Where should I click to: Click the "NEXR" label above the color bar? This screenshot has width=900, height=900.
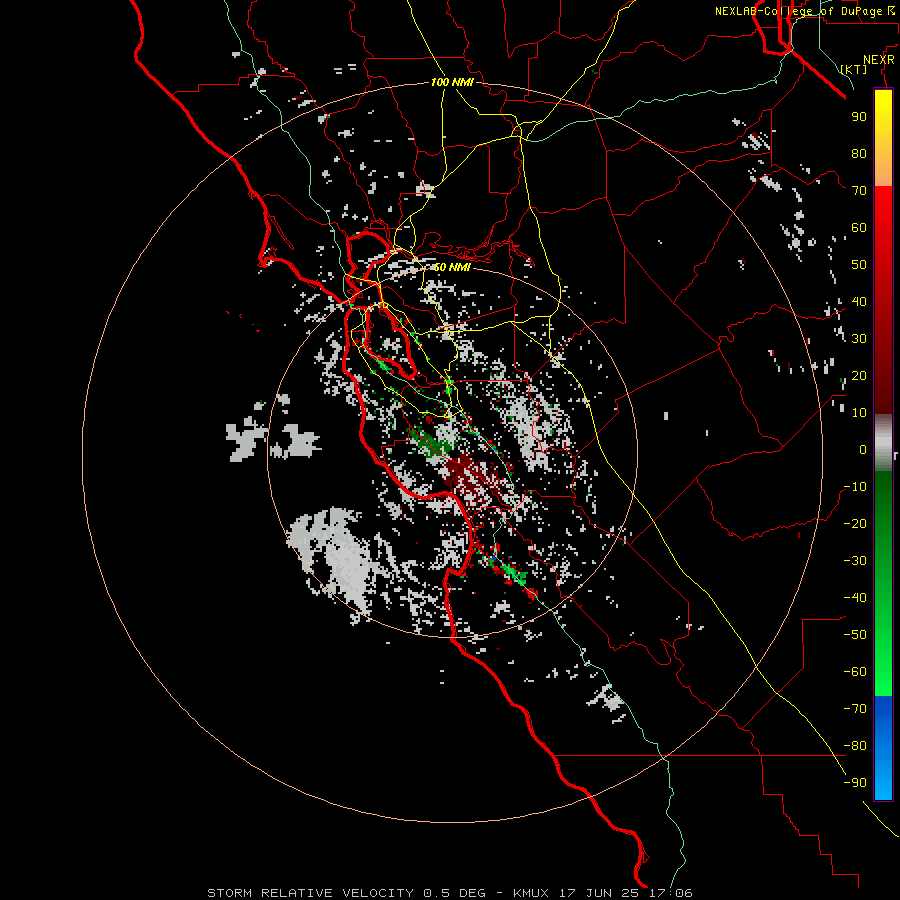[878, 60]
